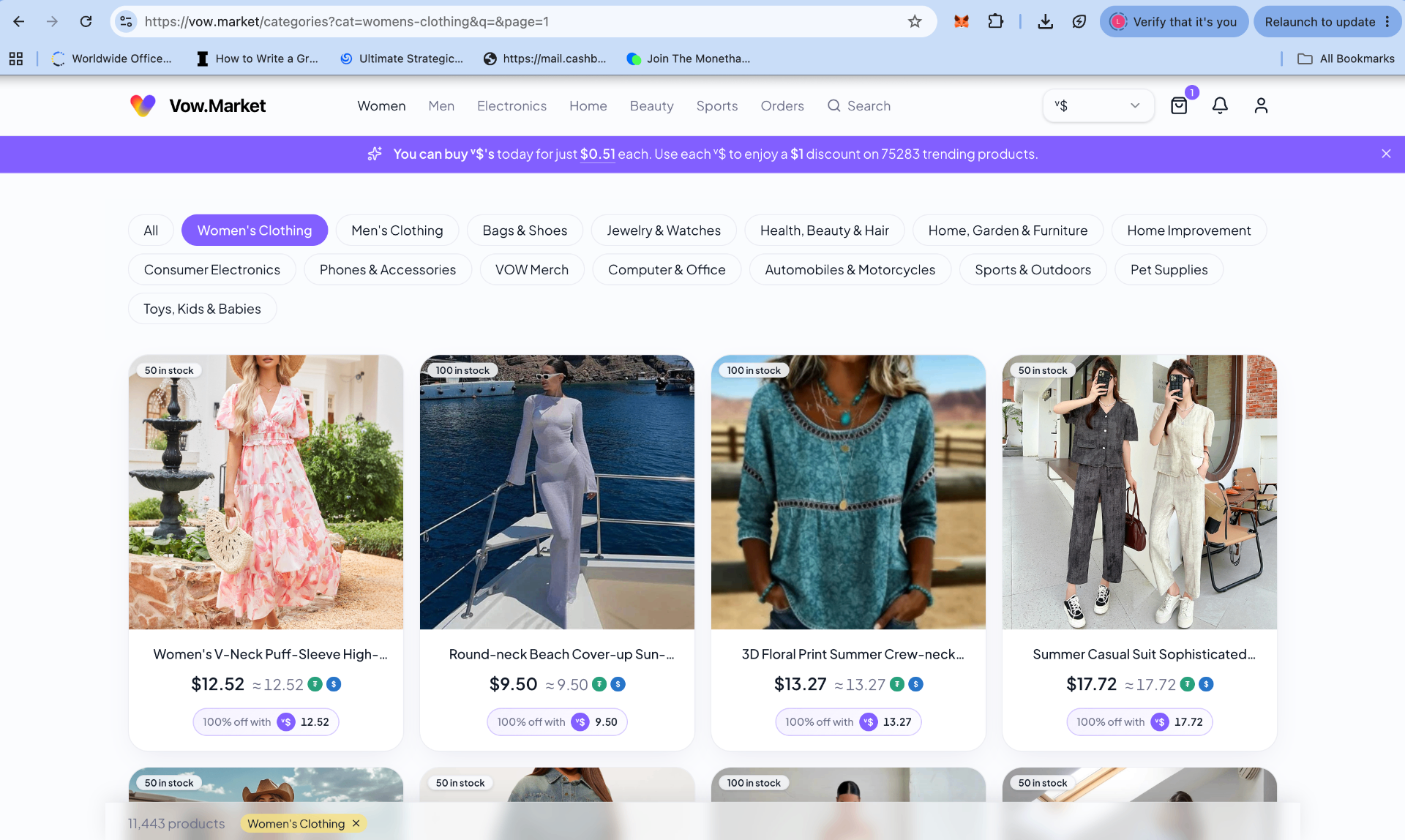Open the Beauty nav menu
Viewport: 1405px width, 840px height.
click(651, 106)
